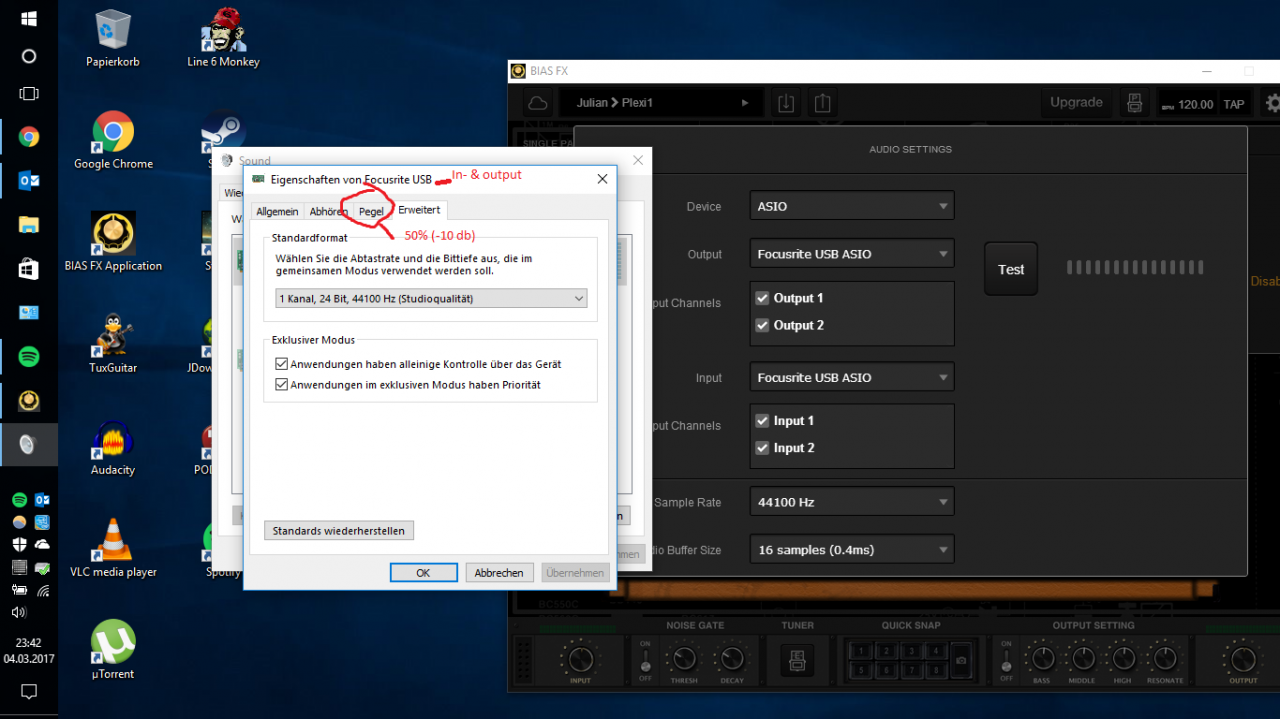Switch to the Abhören tab
Viewport: 1280px width, 719px height.
point(329,211)
